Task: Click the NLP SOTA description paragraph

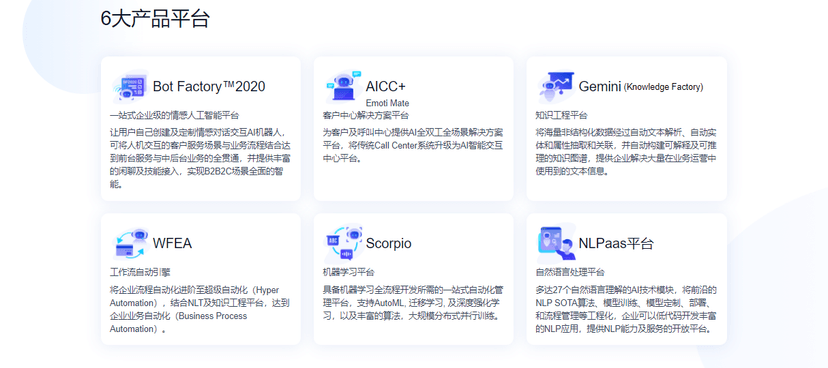Action: 626,309
